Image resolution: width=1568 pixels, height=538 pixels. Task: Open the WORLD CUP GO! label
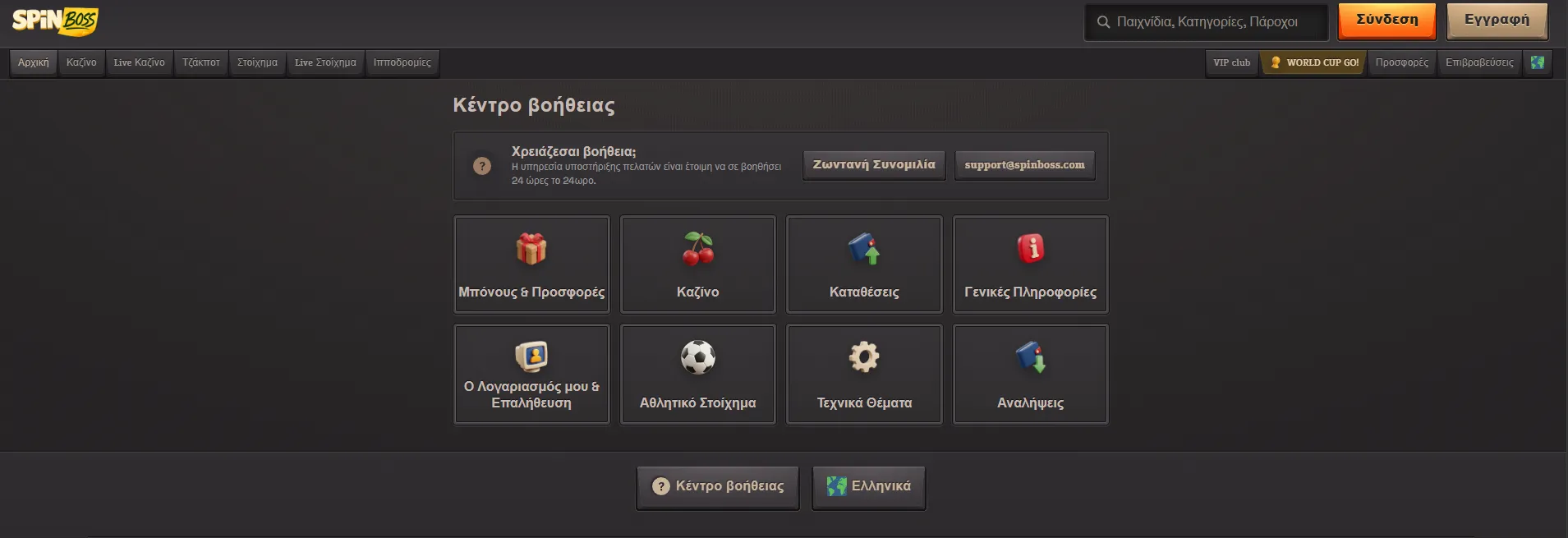[x=1322, y=62]
